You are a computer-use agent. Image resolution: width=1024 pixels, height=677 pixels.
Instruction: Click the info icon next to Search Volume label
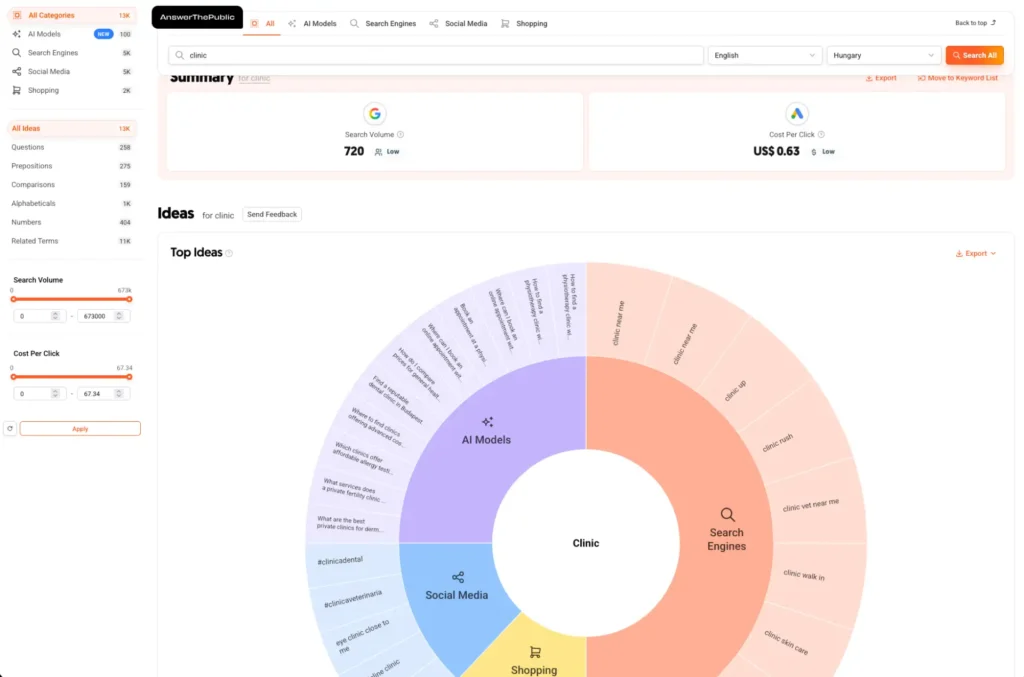click(x=401, y=134)
